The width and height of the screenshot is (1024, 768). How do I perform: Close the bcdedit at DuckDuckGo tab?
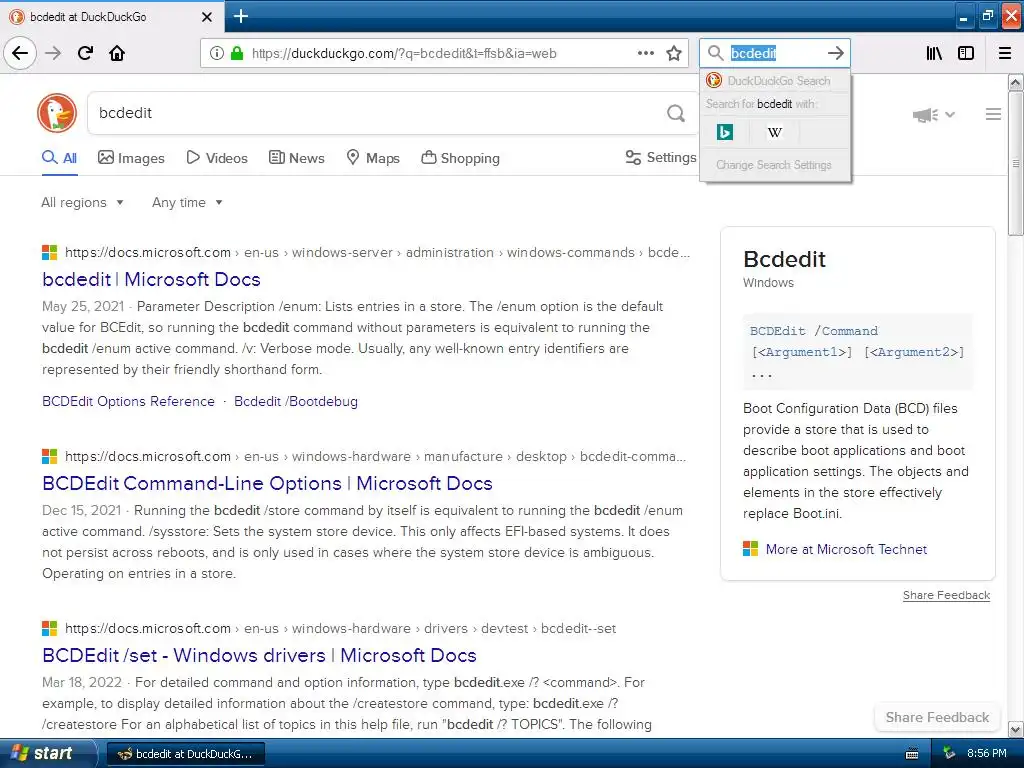click(207, 17)
